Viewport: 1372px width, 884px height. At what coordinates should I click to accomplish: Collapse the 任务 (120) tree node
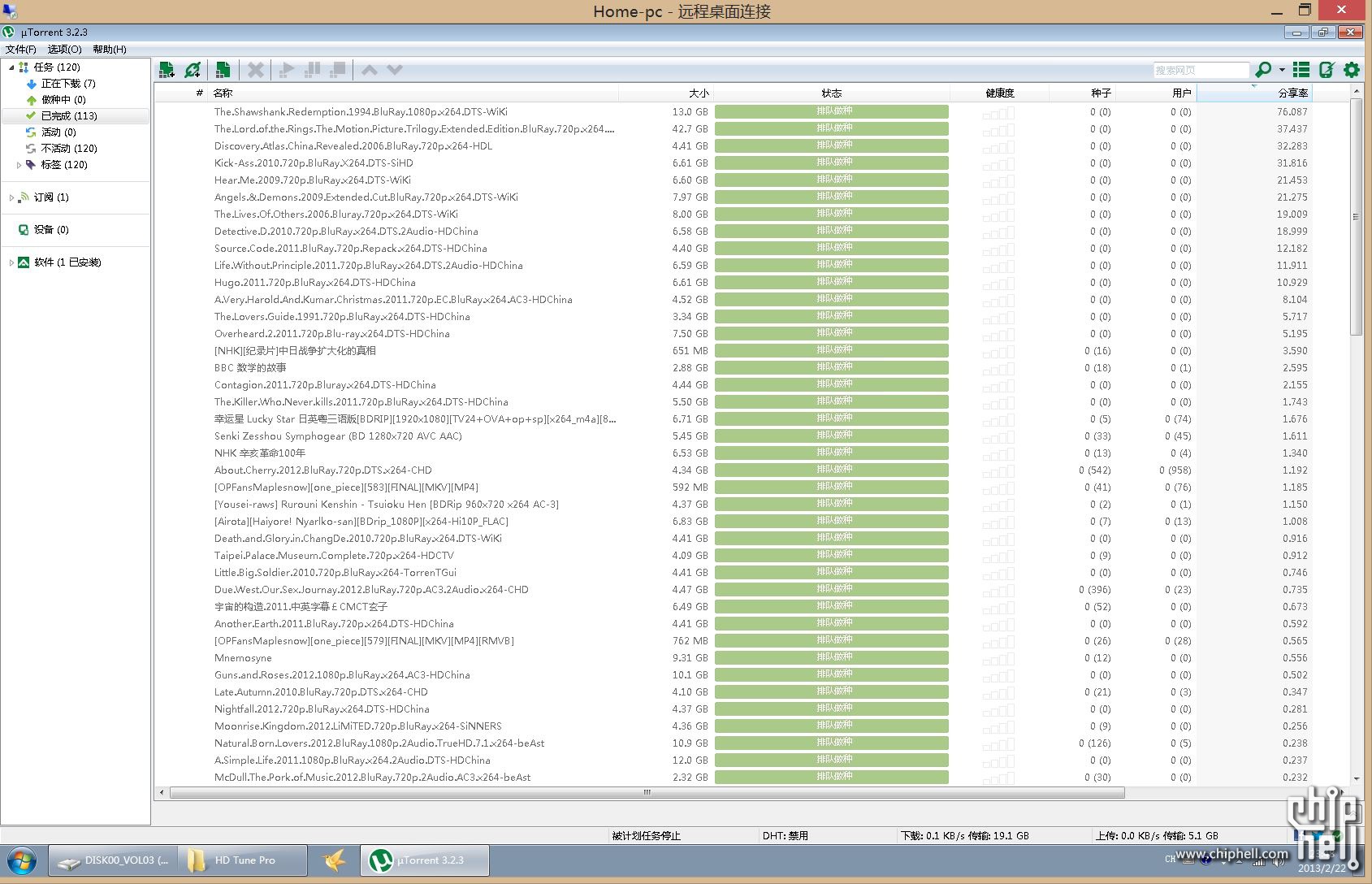(11, 67)
